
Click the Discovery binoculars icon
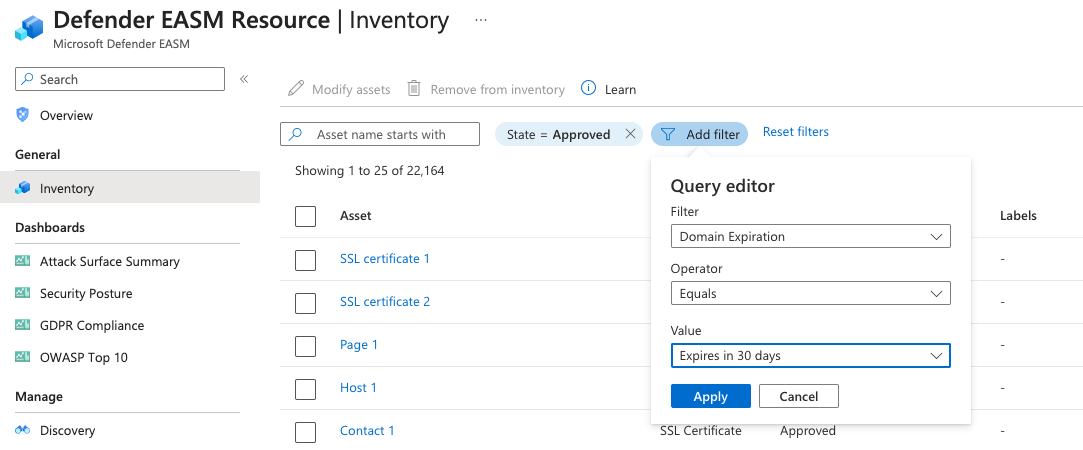[23, 430]
